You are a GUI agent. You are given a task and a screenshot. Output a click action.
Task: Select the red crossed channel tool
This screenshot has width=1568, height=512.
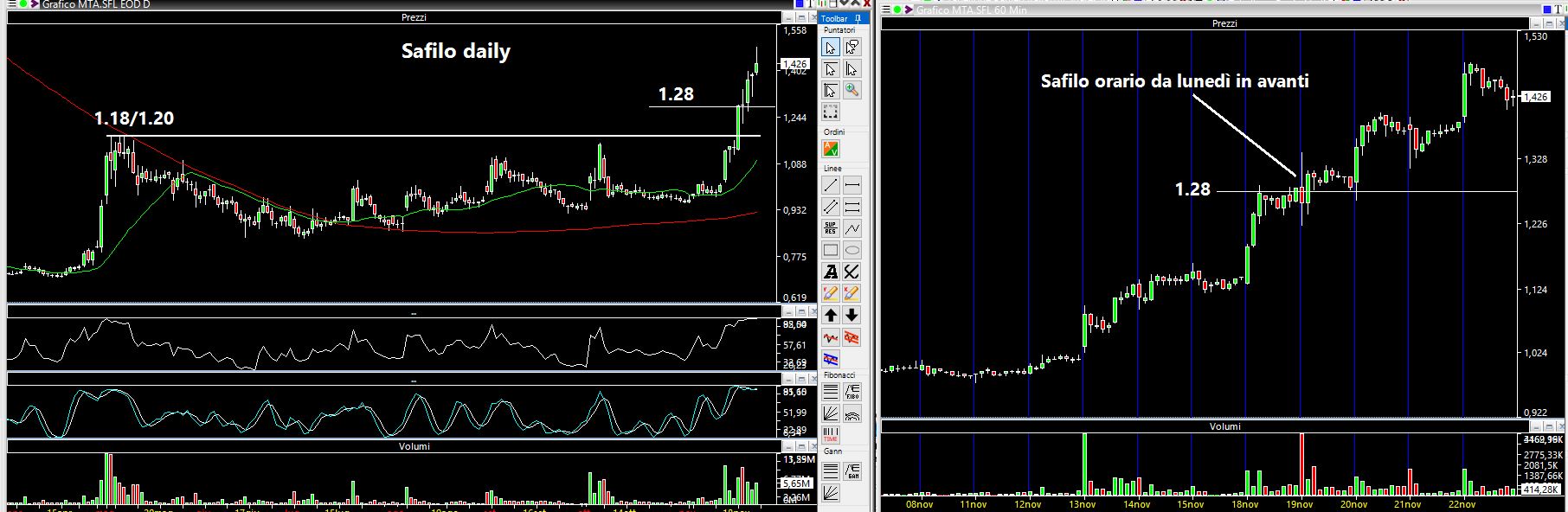pos(852,337)
